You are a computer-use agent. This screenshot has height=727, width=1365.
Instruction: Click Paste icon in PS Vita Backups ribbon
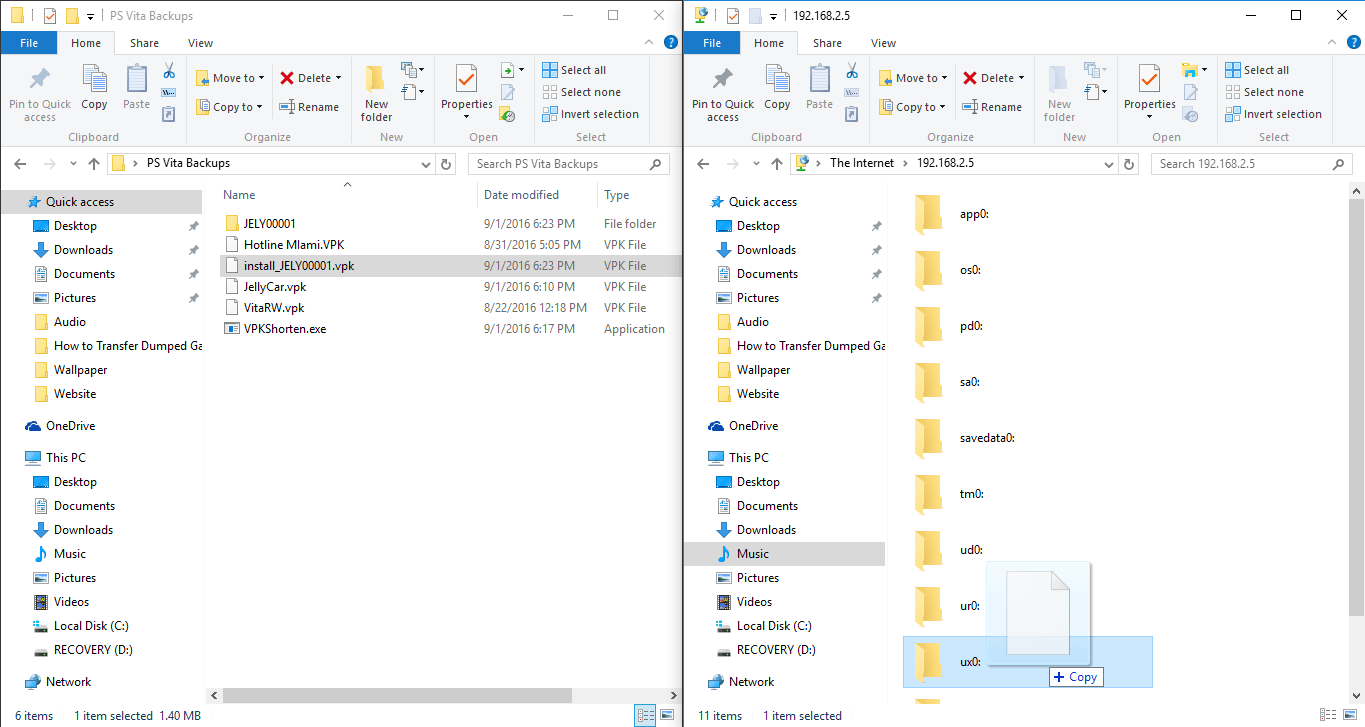(136, 88)
